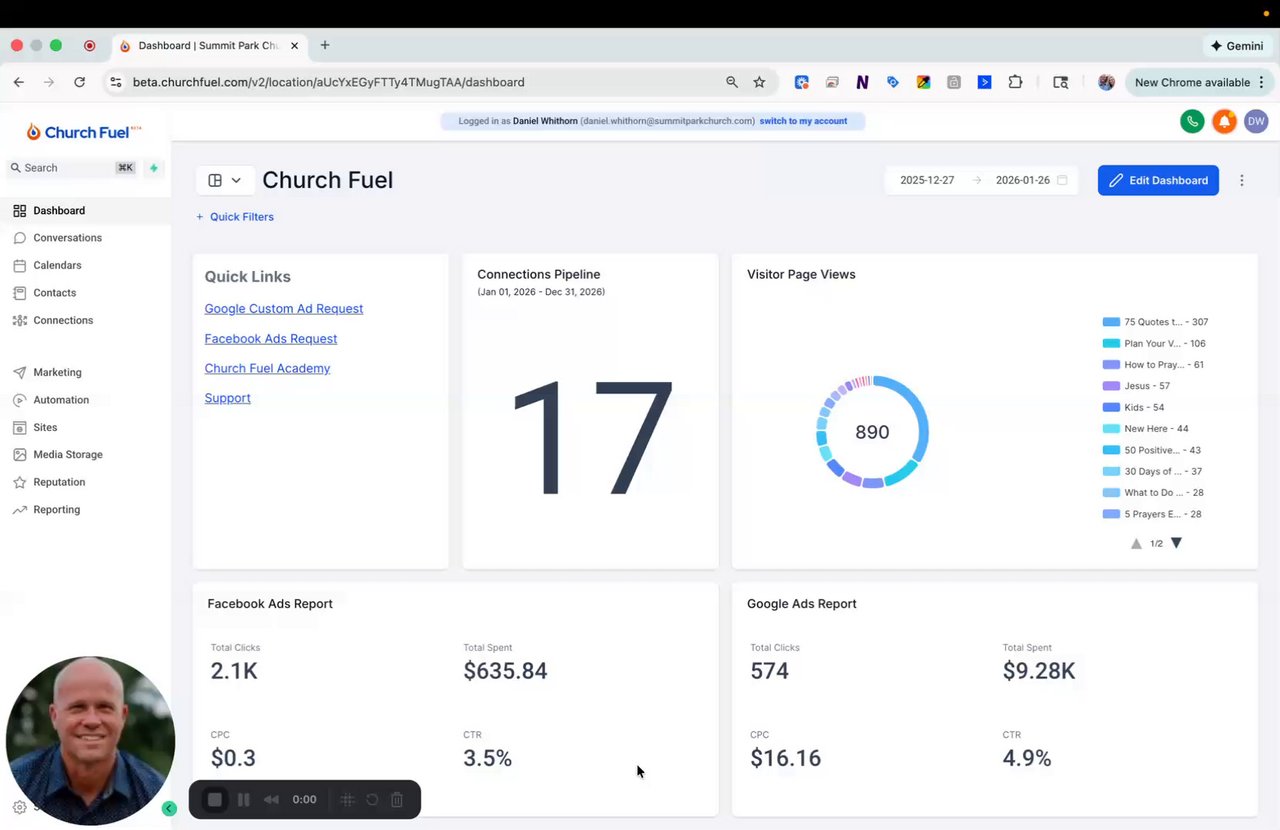Set the end date 2026-01-26
Screen dimensions: 1280x830
click(1022, 180)
